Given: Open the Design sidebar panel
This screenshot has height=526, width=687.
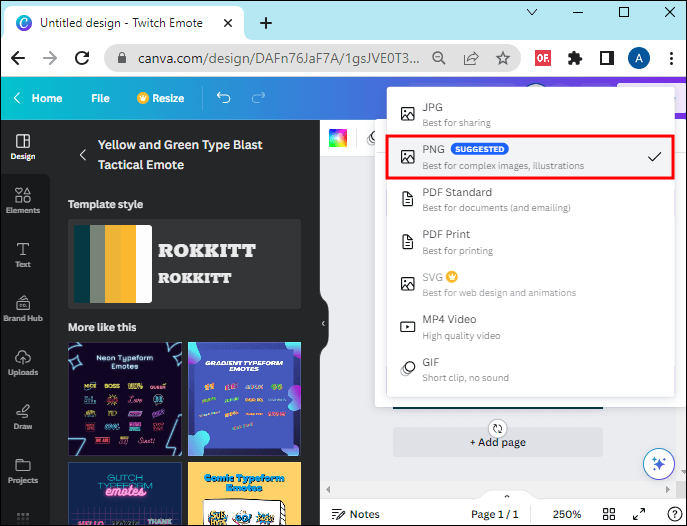Looking at the screenshot, I should 23,147.
